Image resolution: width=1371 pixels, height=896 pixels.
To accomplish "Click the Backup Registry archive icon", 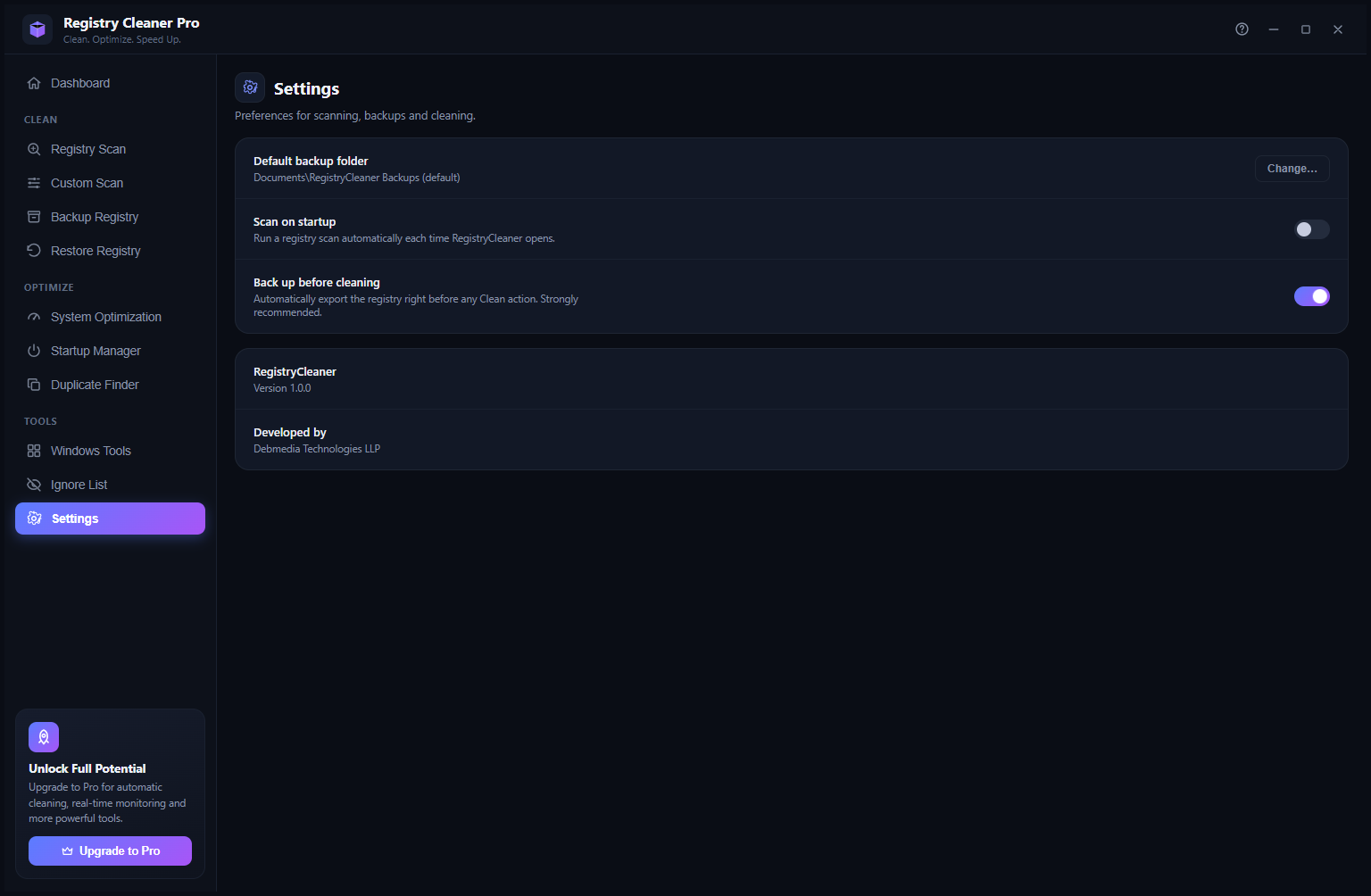I will point(34,217).
